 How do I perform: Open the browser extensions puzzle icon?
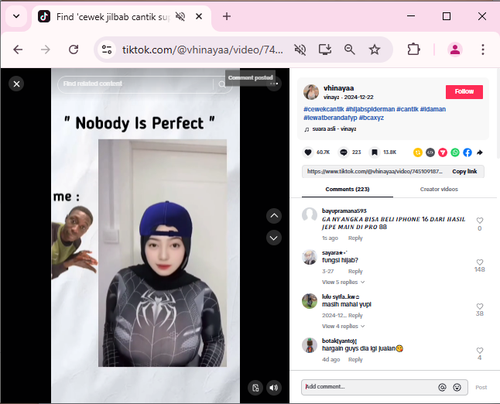click(x=414, y=50)
